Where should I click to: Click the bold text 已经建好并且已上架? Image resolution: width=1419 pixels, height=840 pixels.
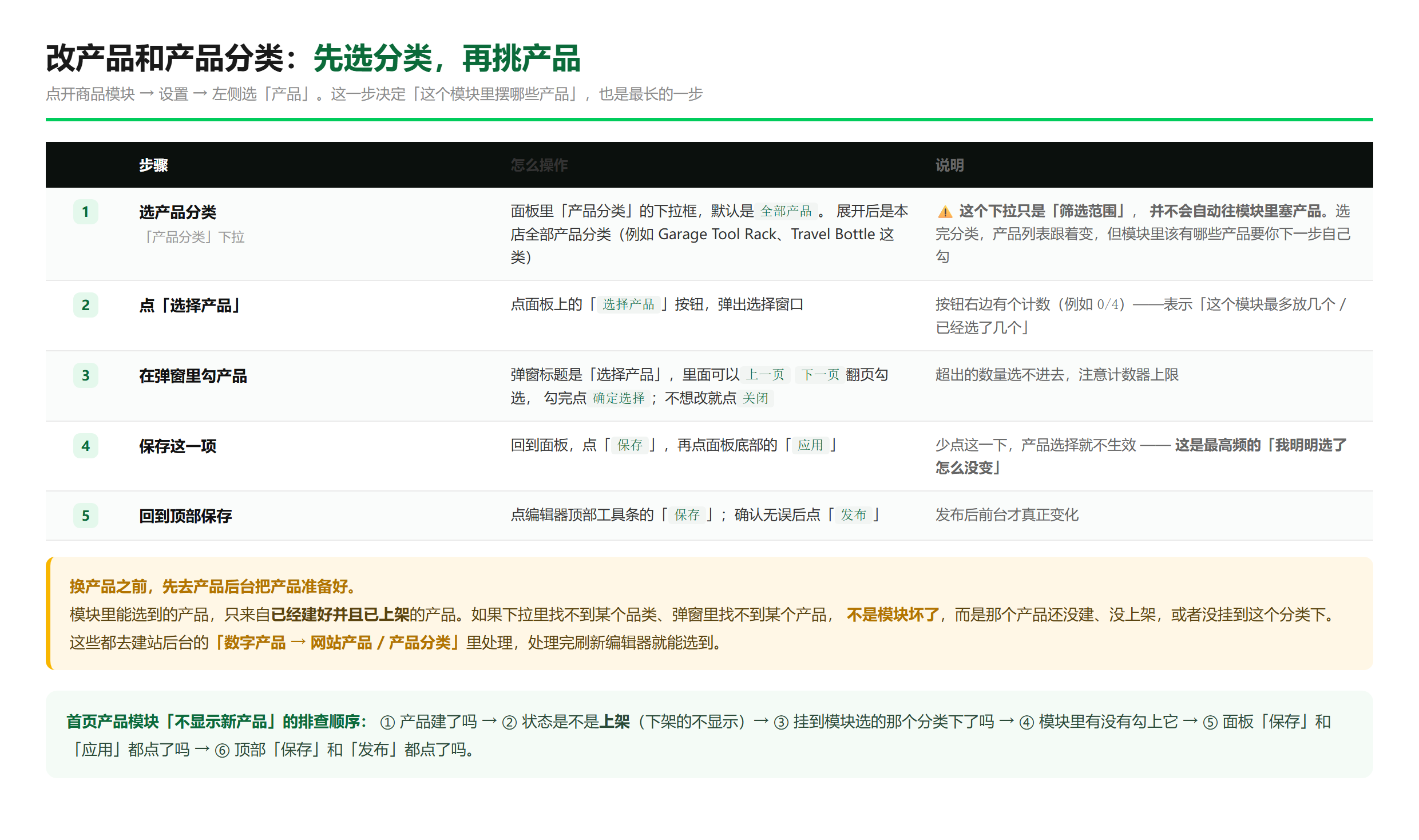(340, 615)
